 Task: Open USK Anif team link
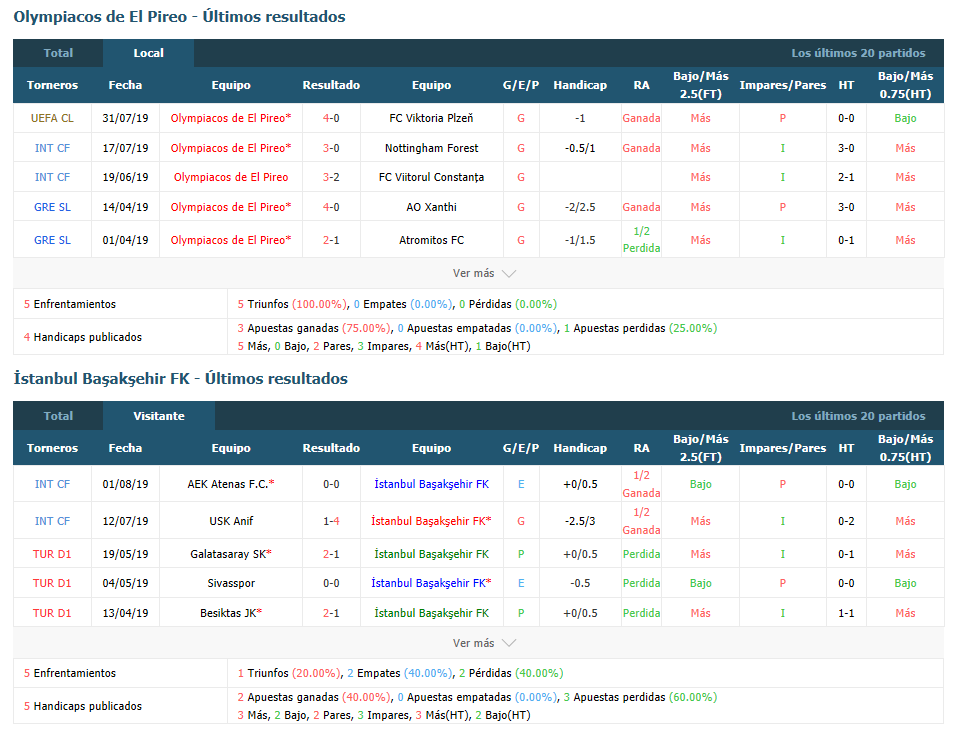point(231,521)
